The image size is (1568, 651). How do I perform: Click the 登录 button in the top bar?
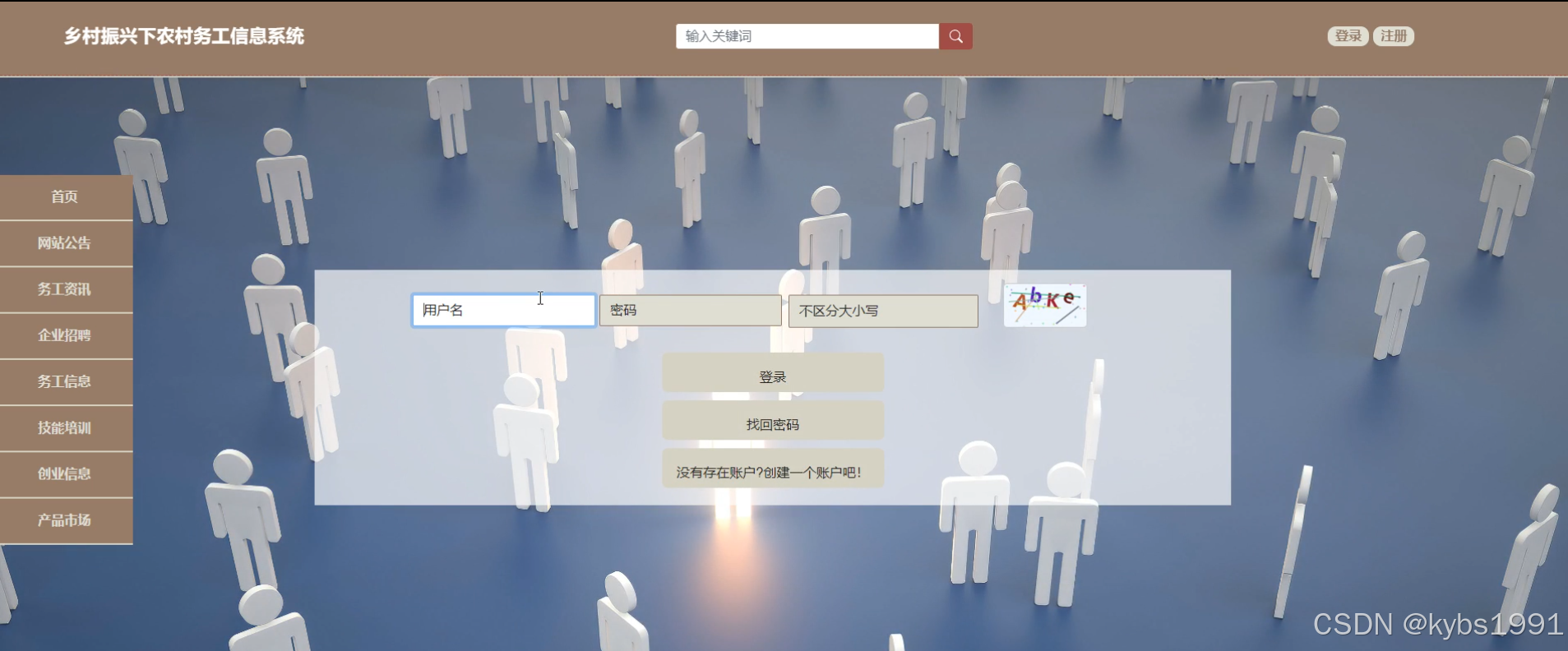(1348, 36)
